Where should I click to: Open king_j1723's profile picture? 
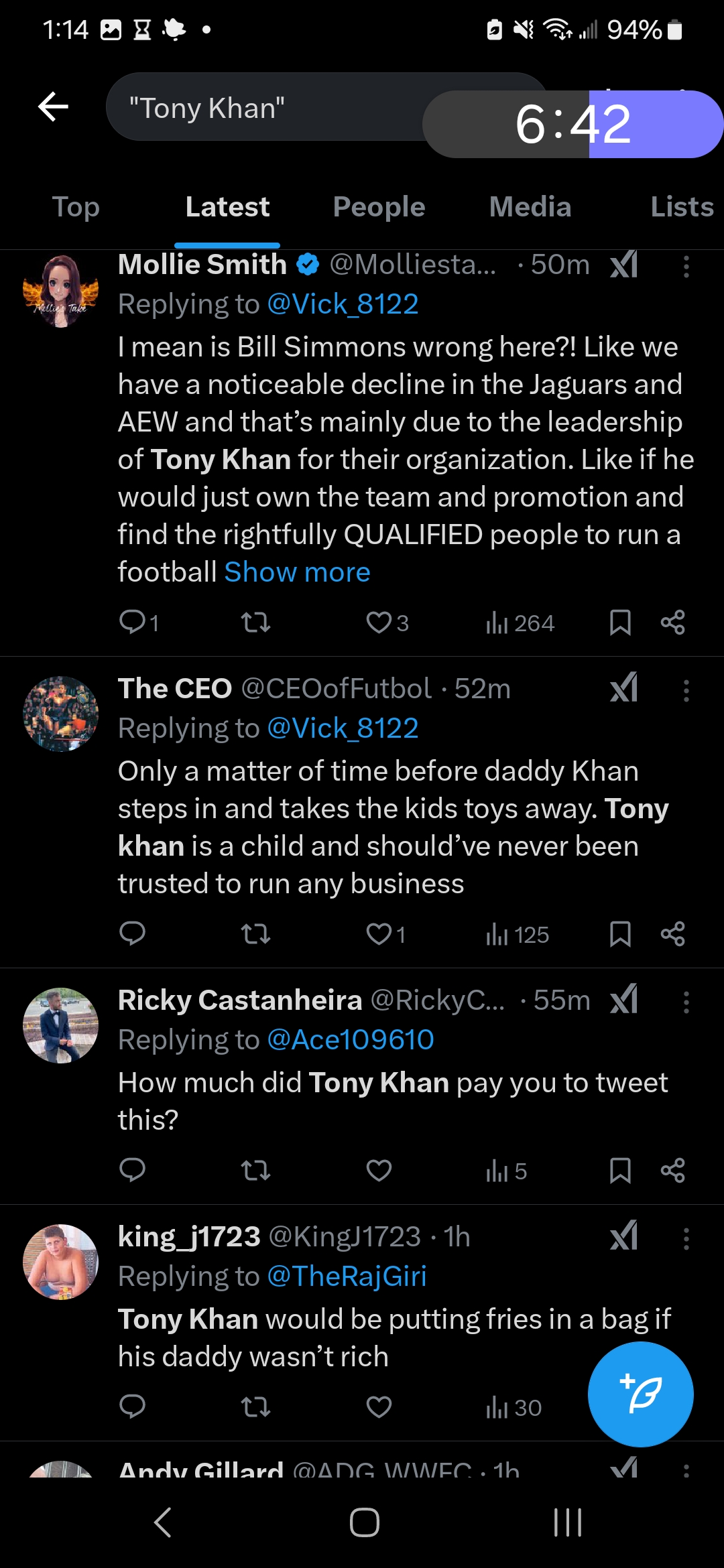(60, 1262)
